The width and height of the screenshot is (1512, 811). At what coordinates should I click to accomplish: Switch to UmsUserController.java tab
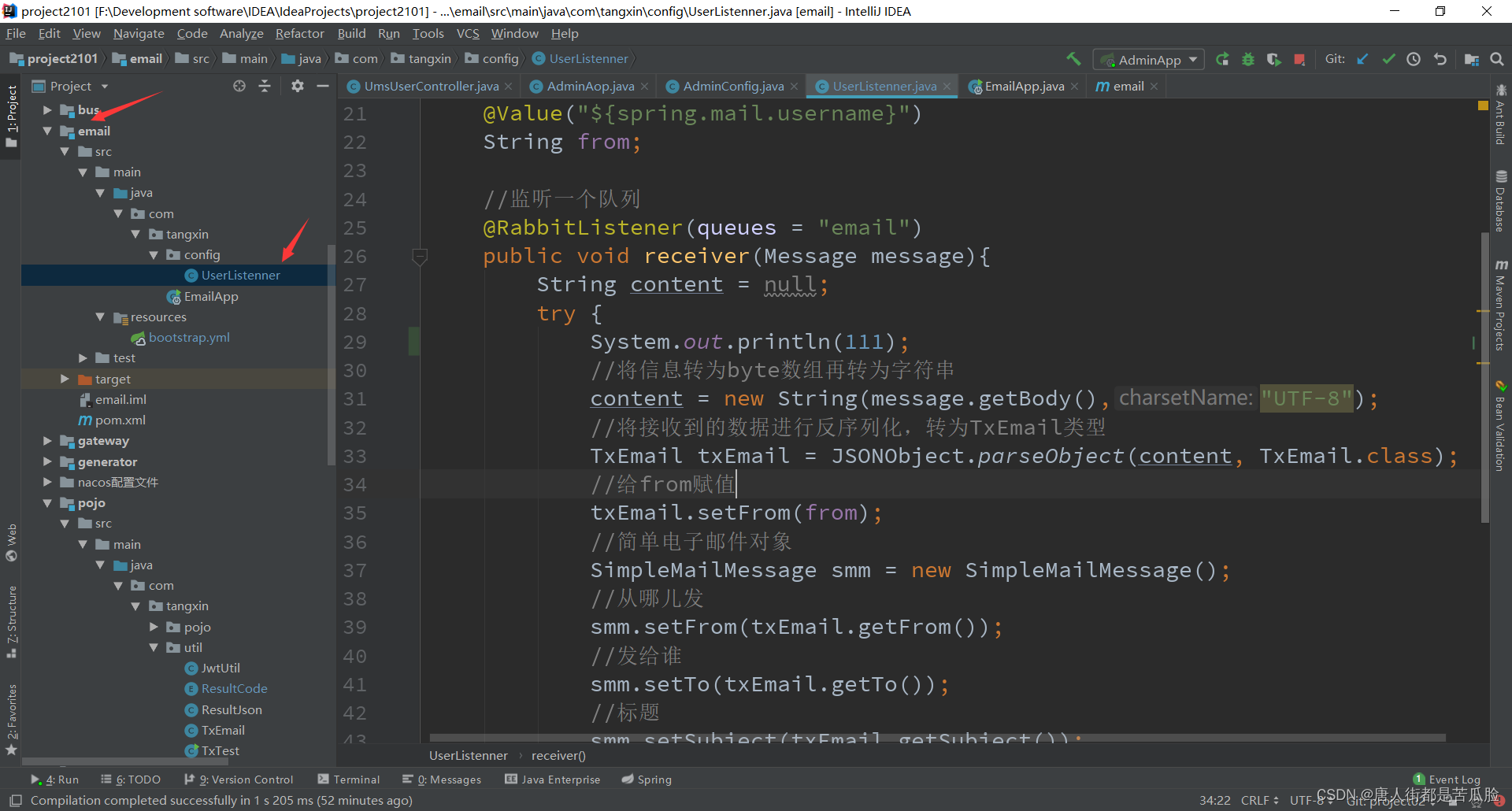tap(431, 86)
